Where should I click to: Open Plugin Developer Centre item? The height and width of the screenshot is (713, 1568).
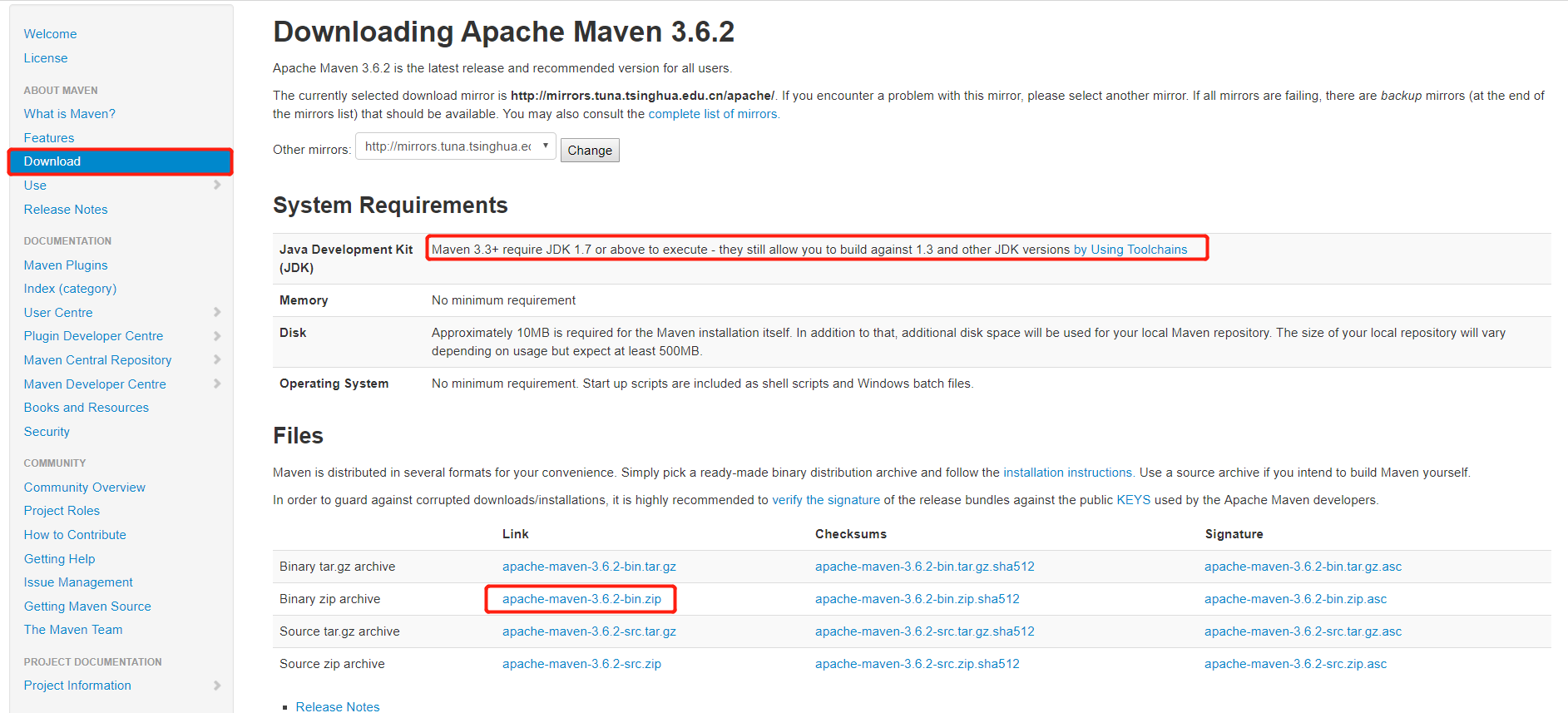(93, 336)
